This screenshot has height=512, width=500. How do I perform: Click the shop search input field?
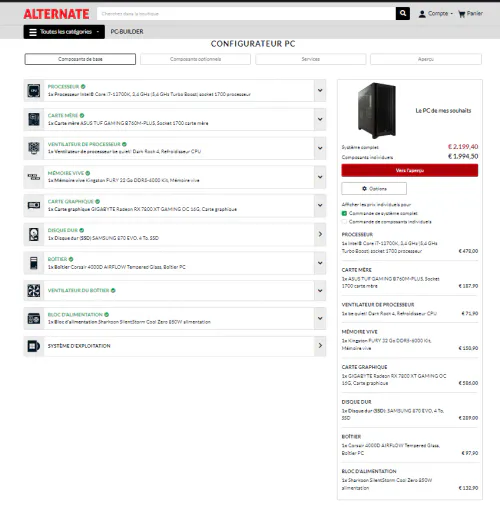click(x=246, y=14)
